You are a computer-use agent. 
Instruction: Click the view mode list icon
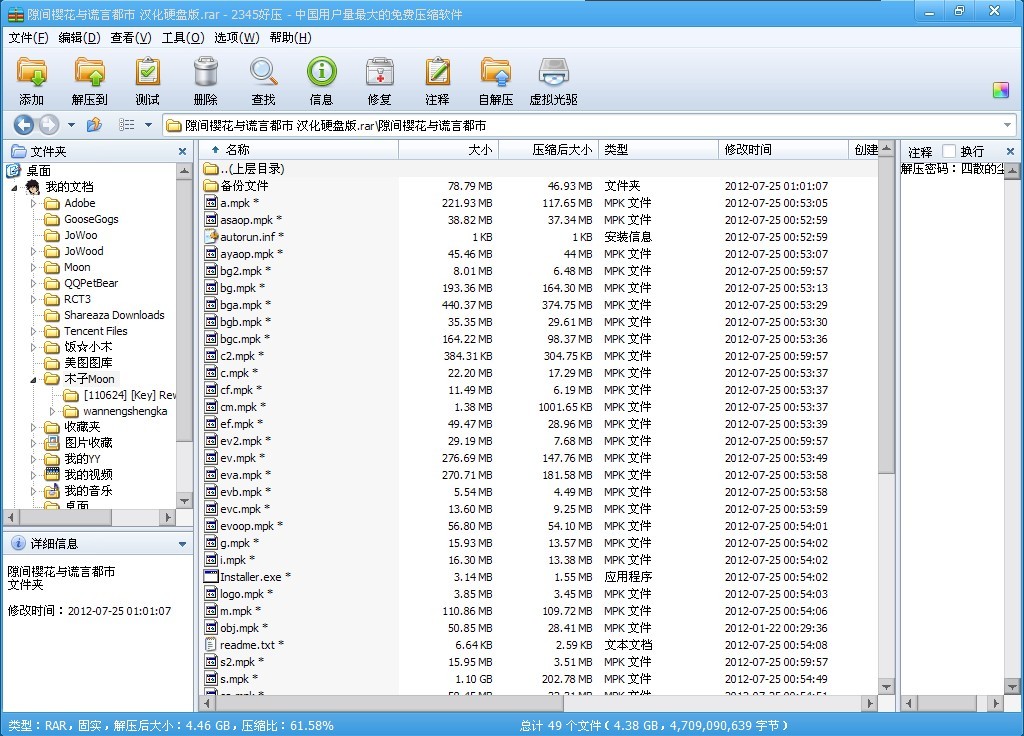click(127, 125)
